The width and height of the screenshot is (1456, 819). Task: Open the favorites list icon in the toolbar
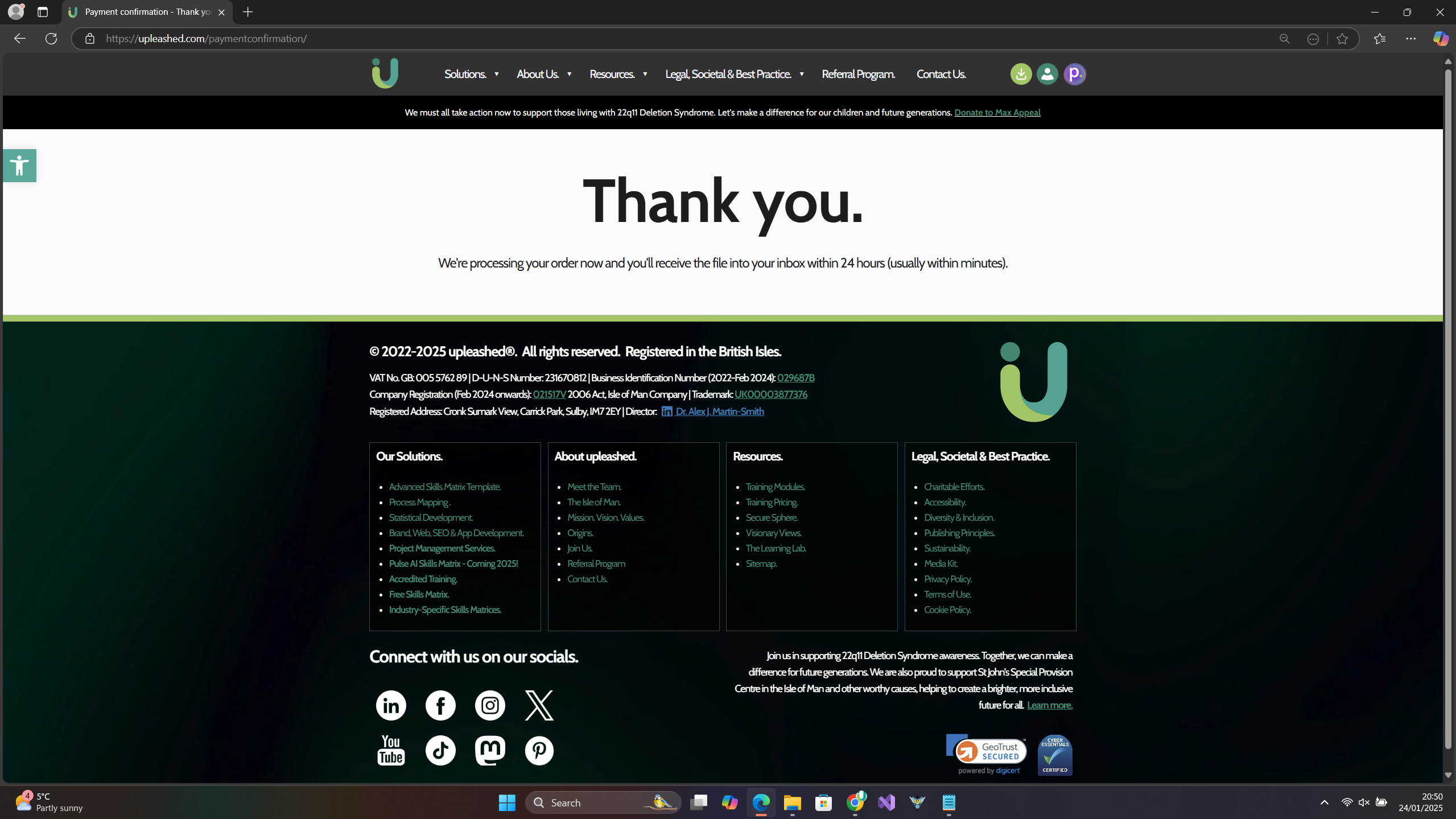(x=1380, y=39)
